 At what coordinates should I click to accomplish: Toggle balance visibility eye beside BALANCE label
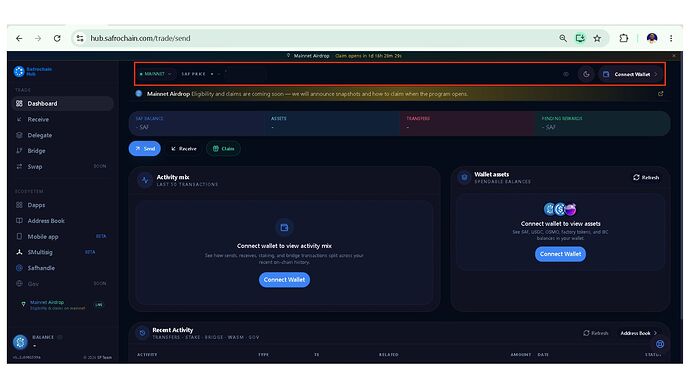tap(60, 337)
